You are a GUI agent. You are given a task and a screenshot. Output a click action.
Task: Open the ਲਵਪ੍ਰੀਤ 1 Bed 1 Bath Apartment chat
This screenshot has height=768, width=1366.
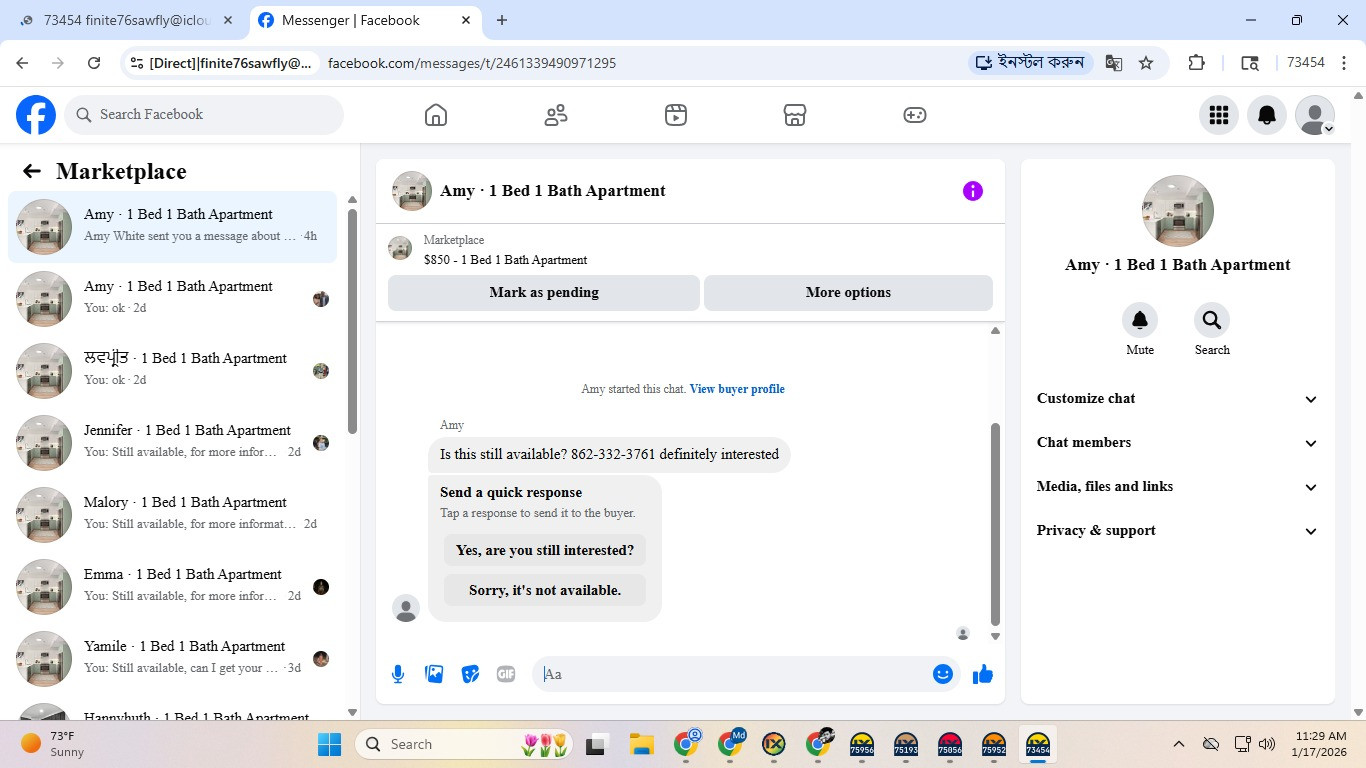(172, 371)
